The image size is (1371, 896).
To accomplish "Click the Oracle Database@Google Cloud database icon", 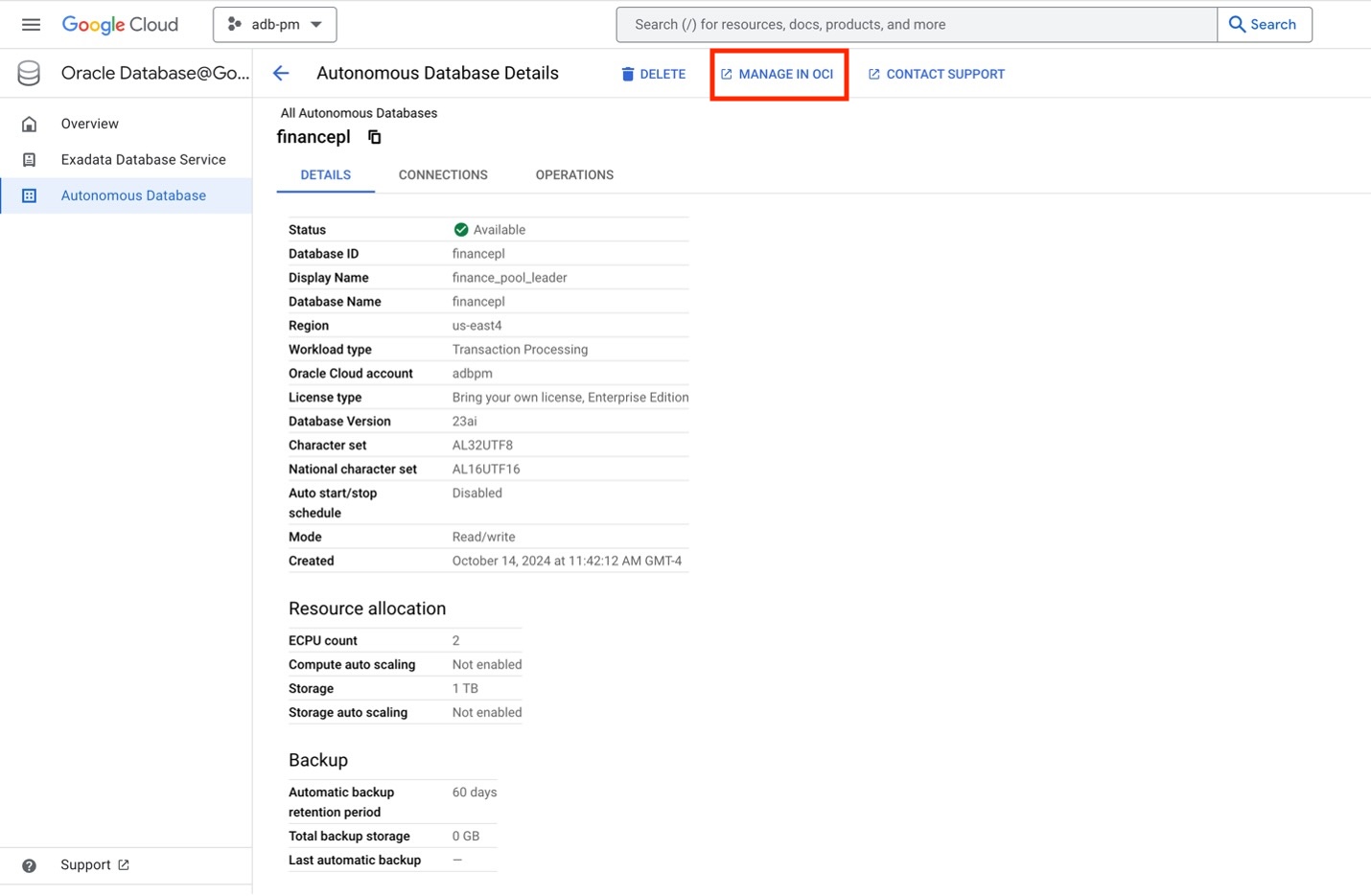I will pyautogui.click(x=28, y=72).
